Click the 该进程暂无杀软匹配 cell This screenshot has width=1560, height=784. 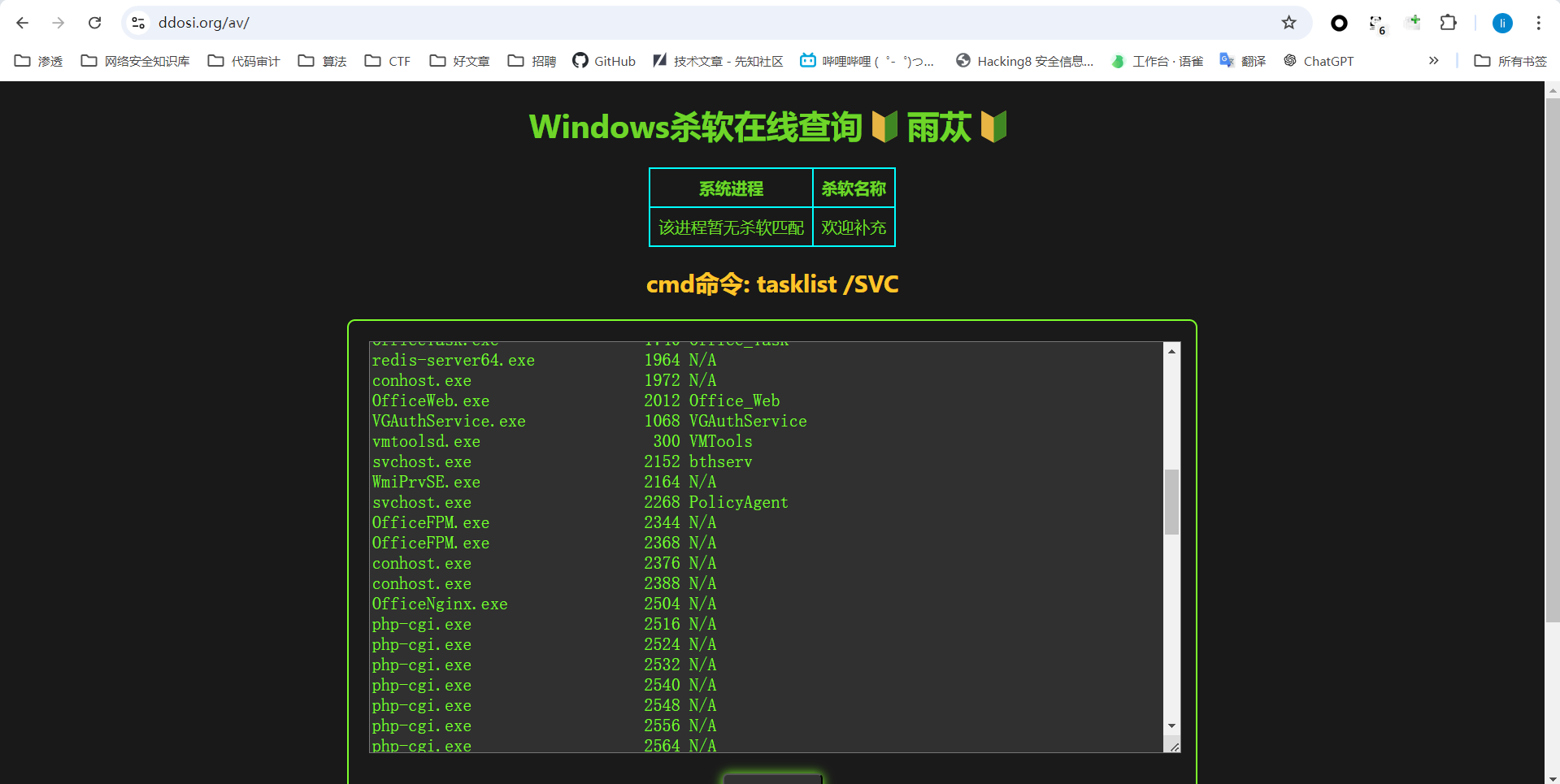pos(731,227)
